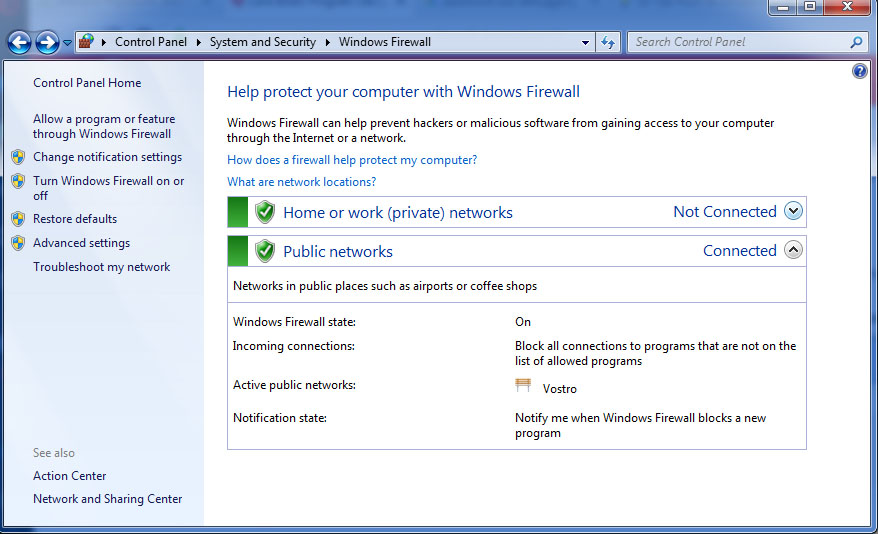Click the magnifier icon in search box
878x534 pixels.
coord(856,42)
